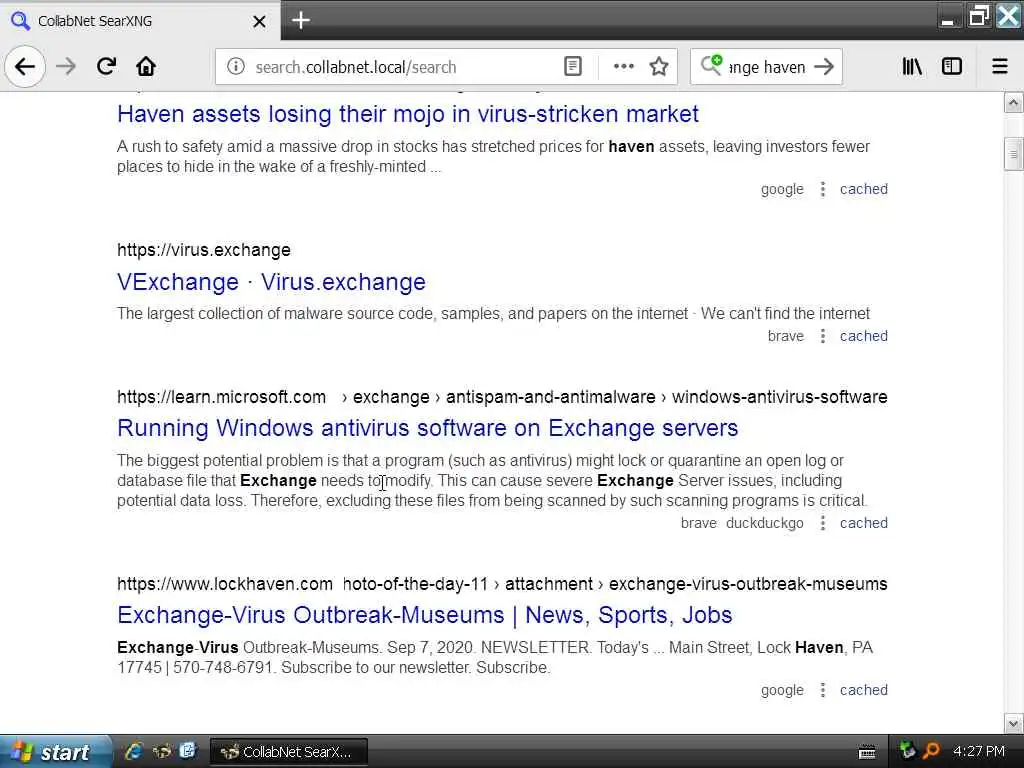Bookmark this page with the star
1024x768 pixels.
659,67
